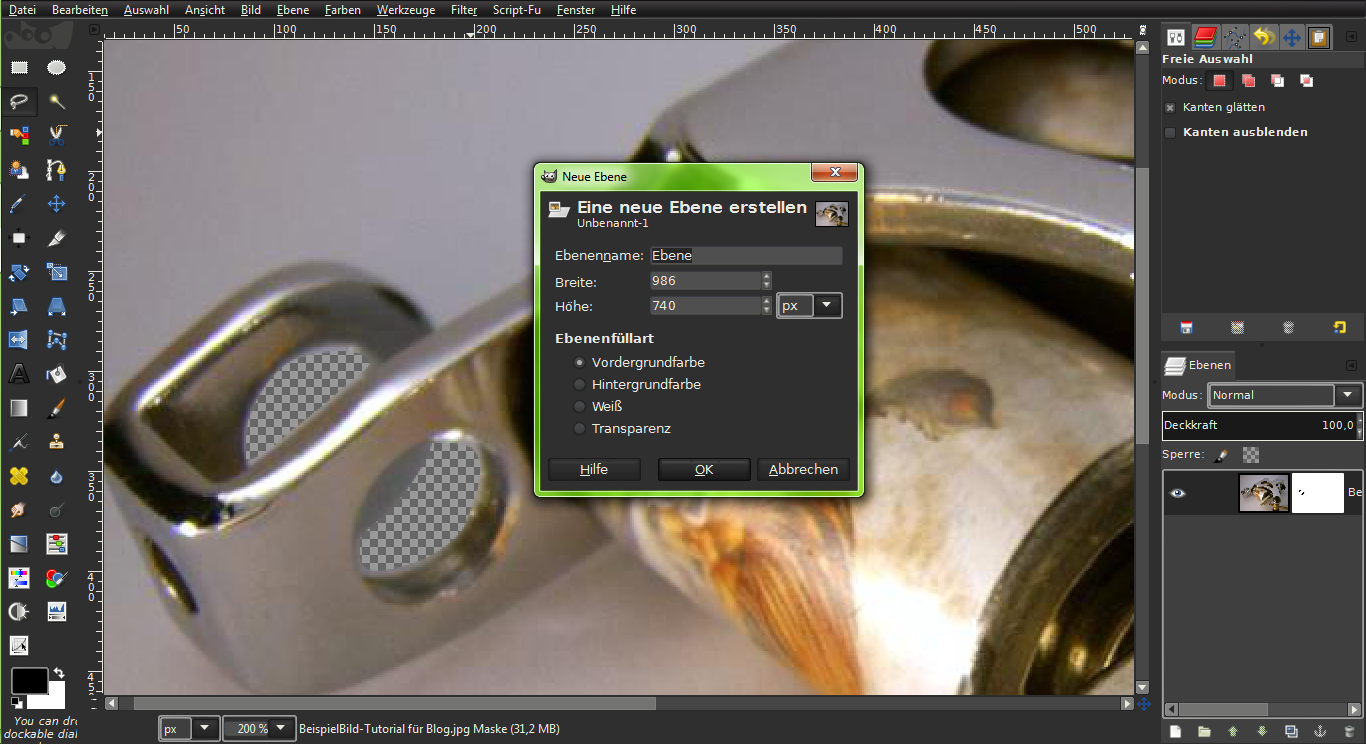Viewport: 1366px width, 744px height.
Task: Activate the Rectangle Select tool
Action: pos(18,67)
